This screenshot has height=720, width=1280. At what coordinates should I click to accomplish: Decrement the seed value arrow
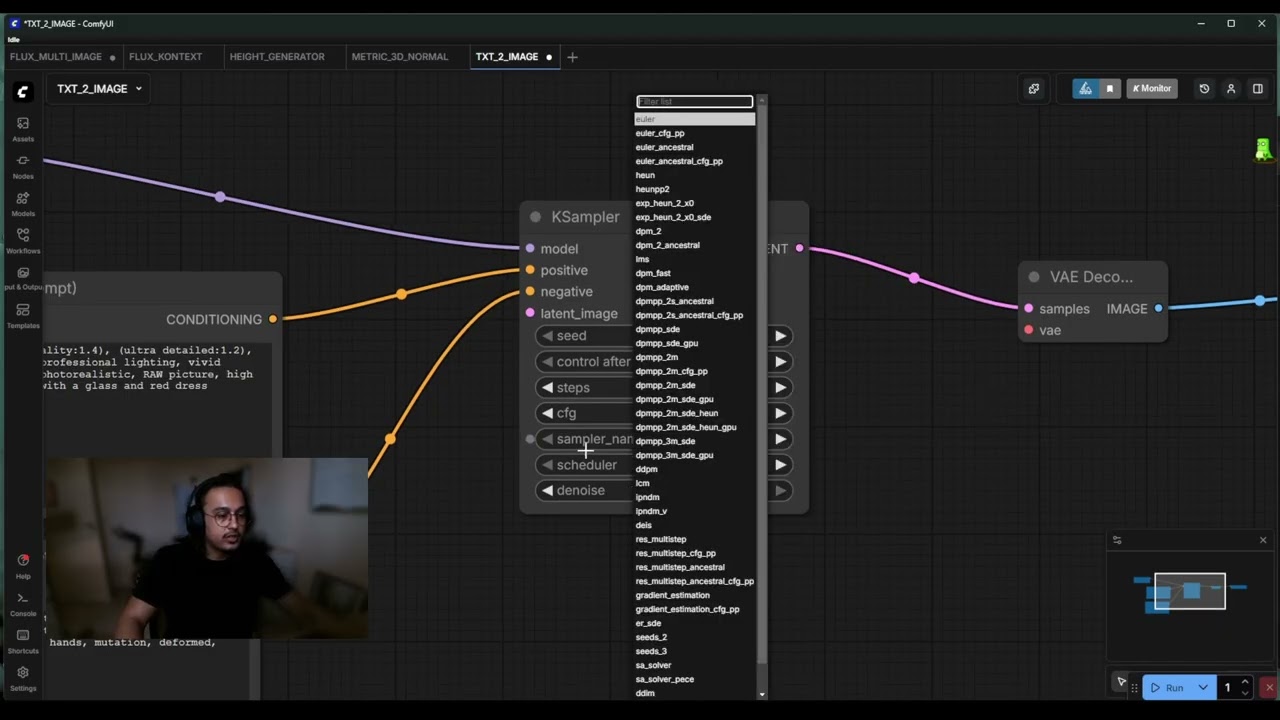click(x=547, y=336)
